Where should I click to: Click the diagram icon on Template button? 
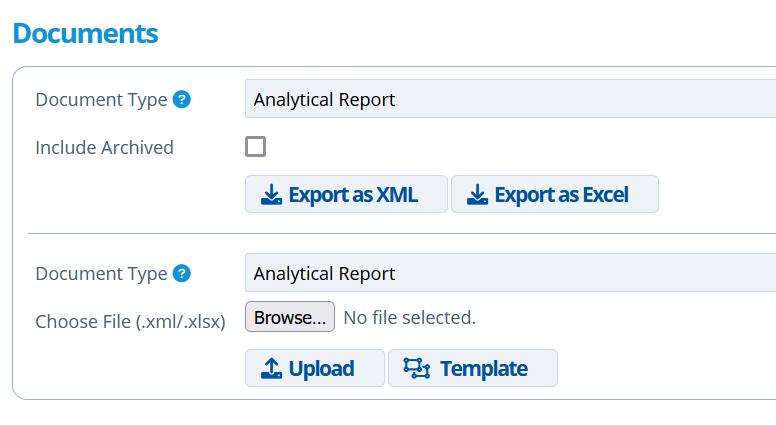(x=417, y=369)
